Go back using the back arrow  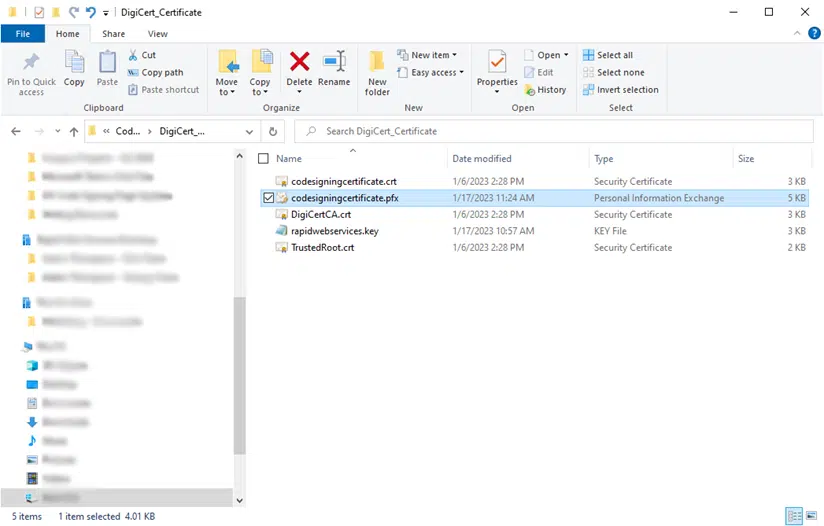[16, 131]
